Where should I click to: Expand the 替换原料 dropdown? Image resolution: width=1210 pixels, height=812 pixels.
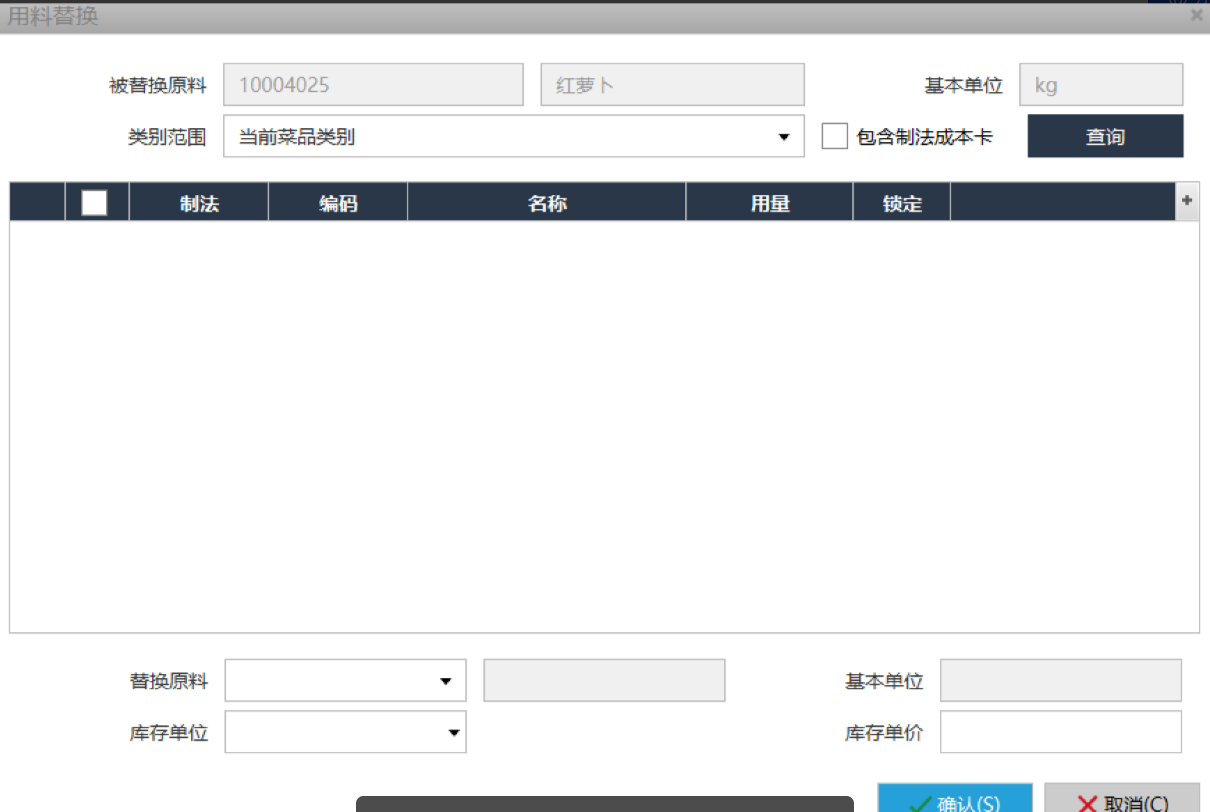point(446,681)
